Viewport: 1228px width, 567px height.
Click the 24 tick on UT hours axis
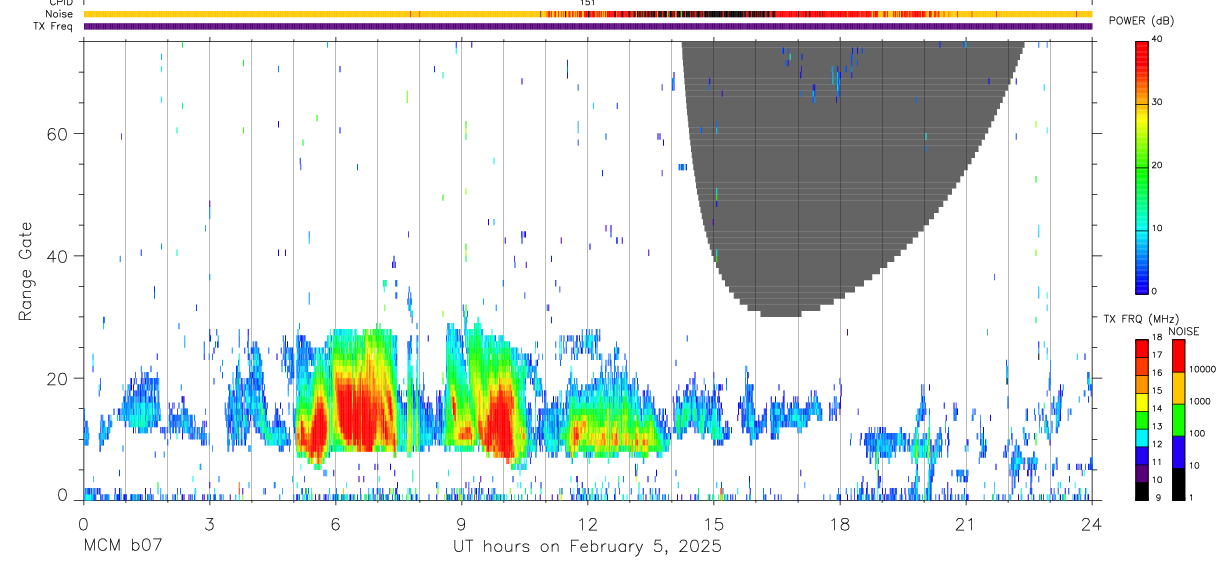tap(1092, 524)
